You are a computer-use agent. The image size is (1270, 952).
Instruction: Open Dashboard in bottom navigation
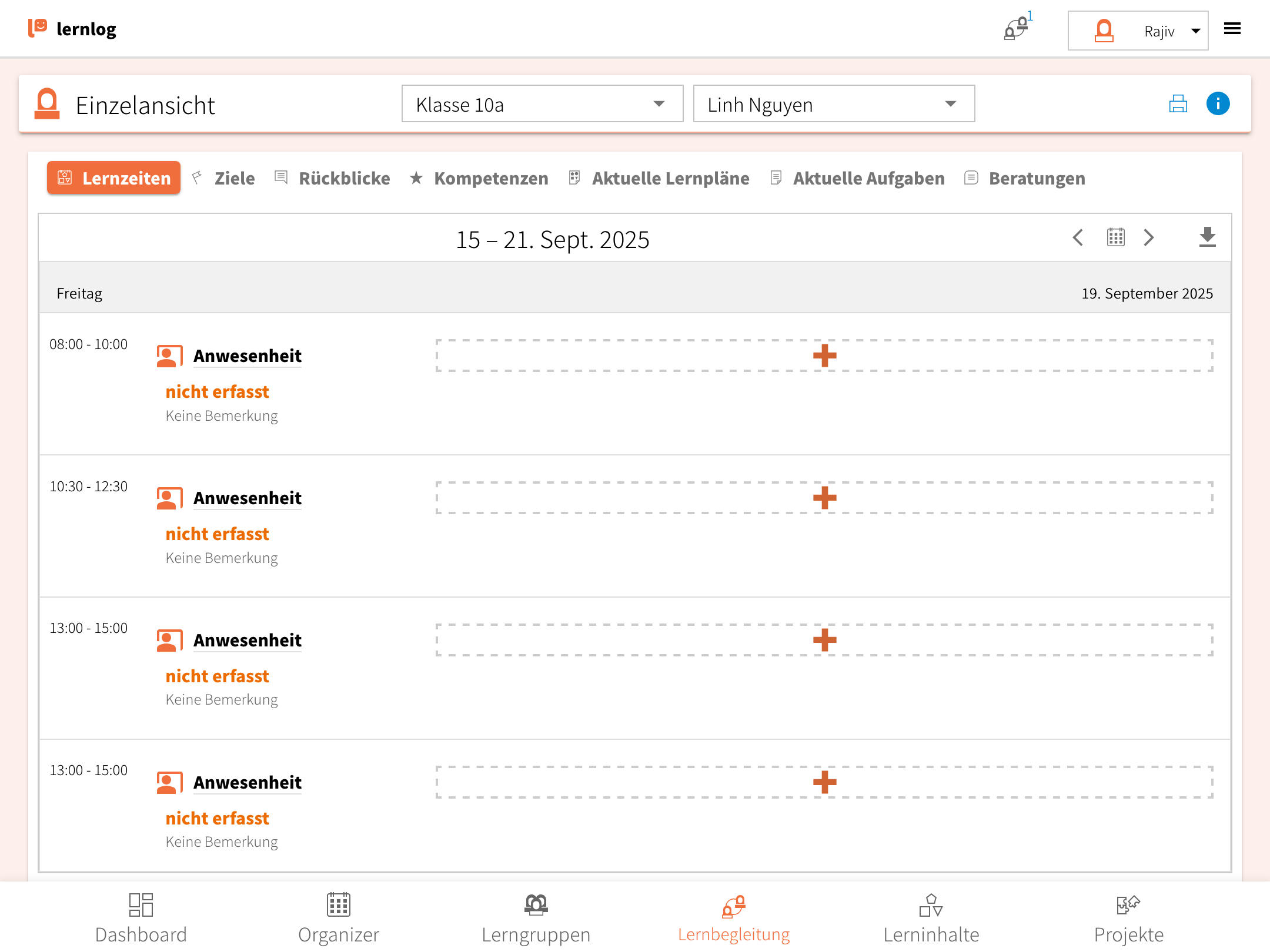141,919
